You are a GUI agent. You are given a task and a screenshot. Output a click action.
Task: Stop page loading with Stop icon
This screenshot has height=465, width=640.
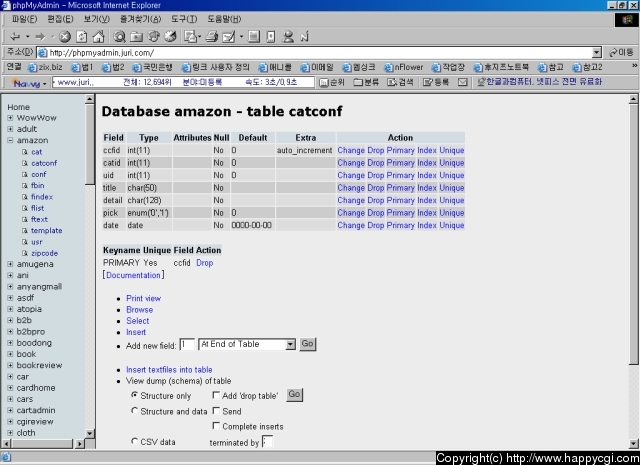[x=64, y=37]
